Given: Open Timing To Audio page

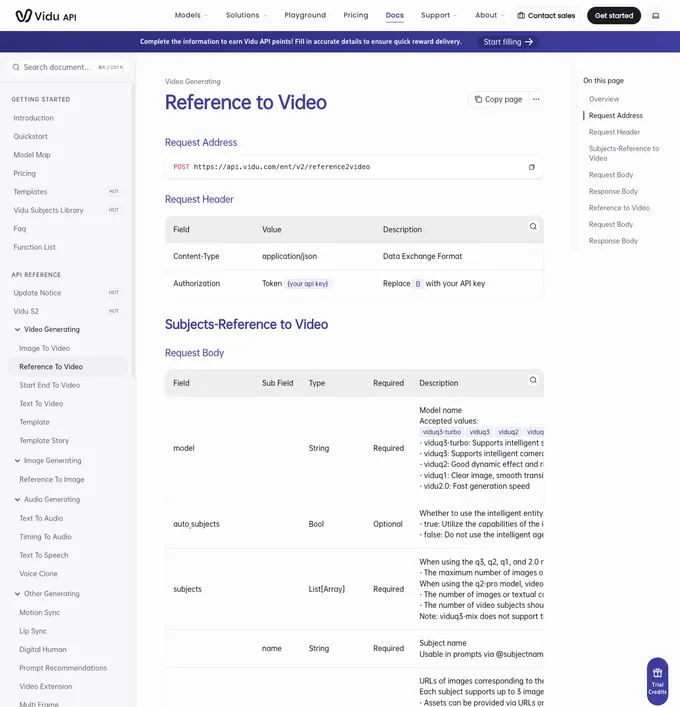Looking at the screenshot, I should click(46, 537).
